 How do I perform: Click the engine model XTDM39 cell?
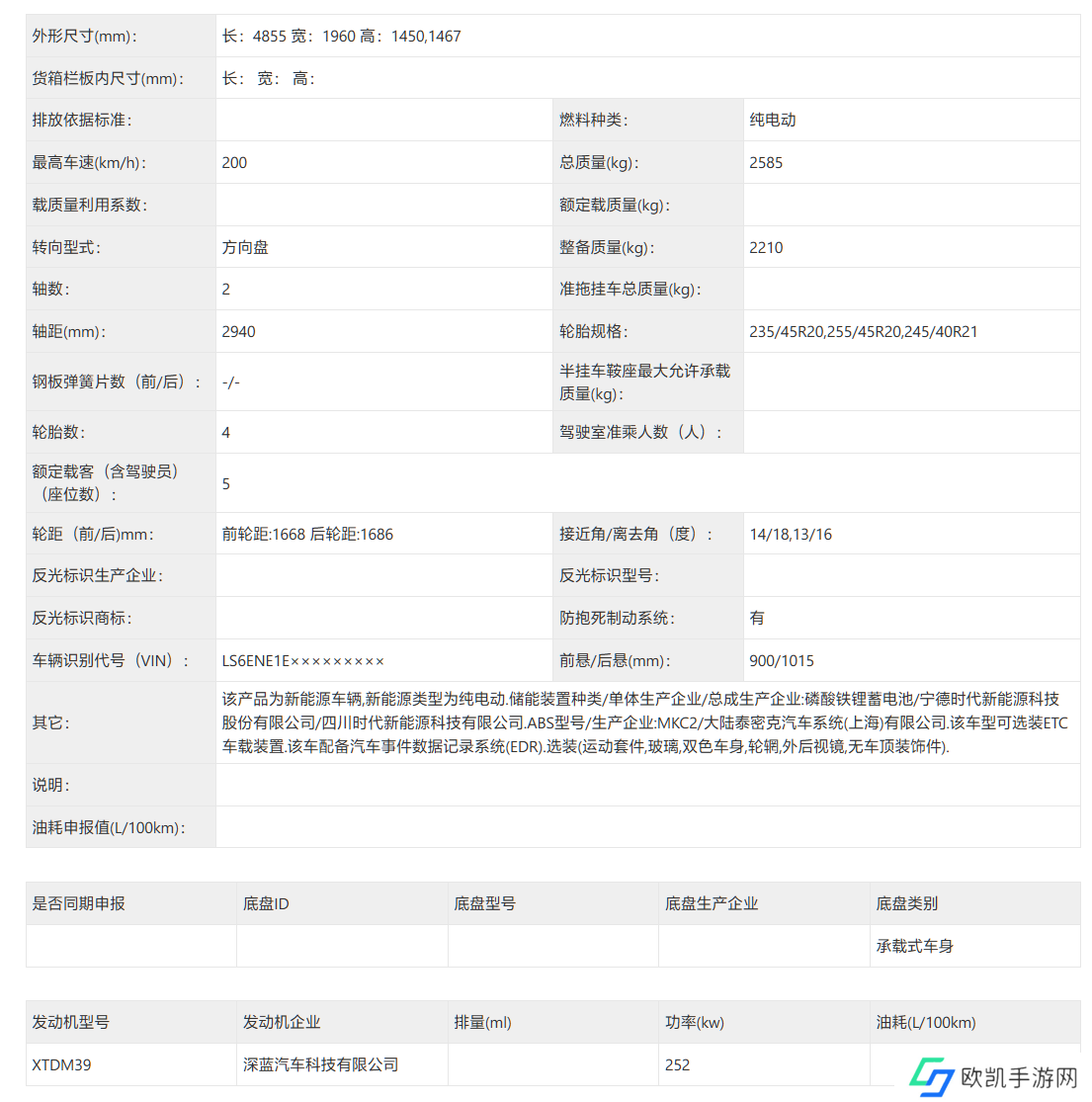pyautogui.click(x=61, y=1064)
